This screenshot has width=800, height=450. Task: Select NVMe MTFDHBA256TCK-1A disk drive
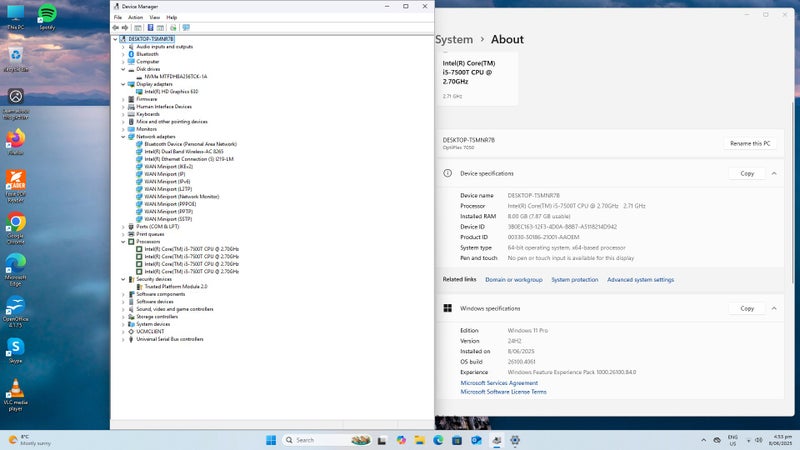tap(176, 77)
